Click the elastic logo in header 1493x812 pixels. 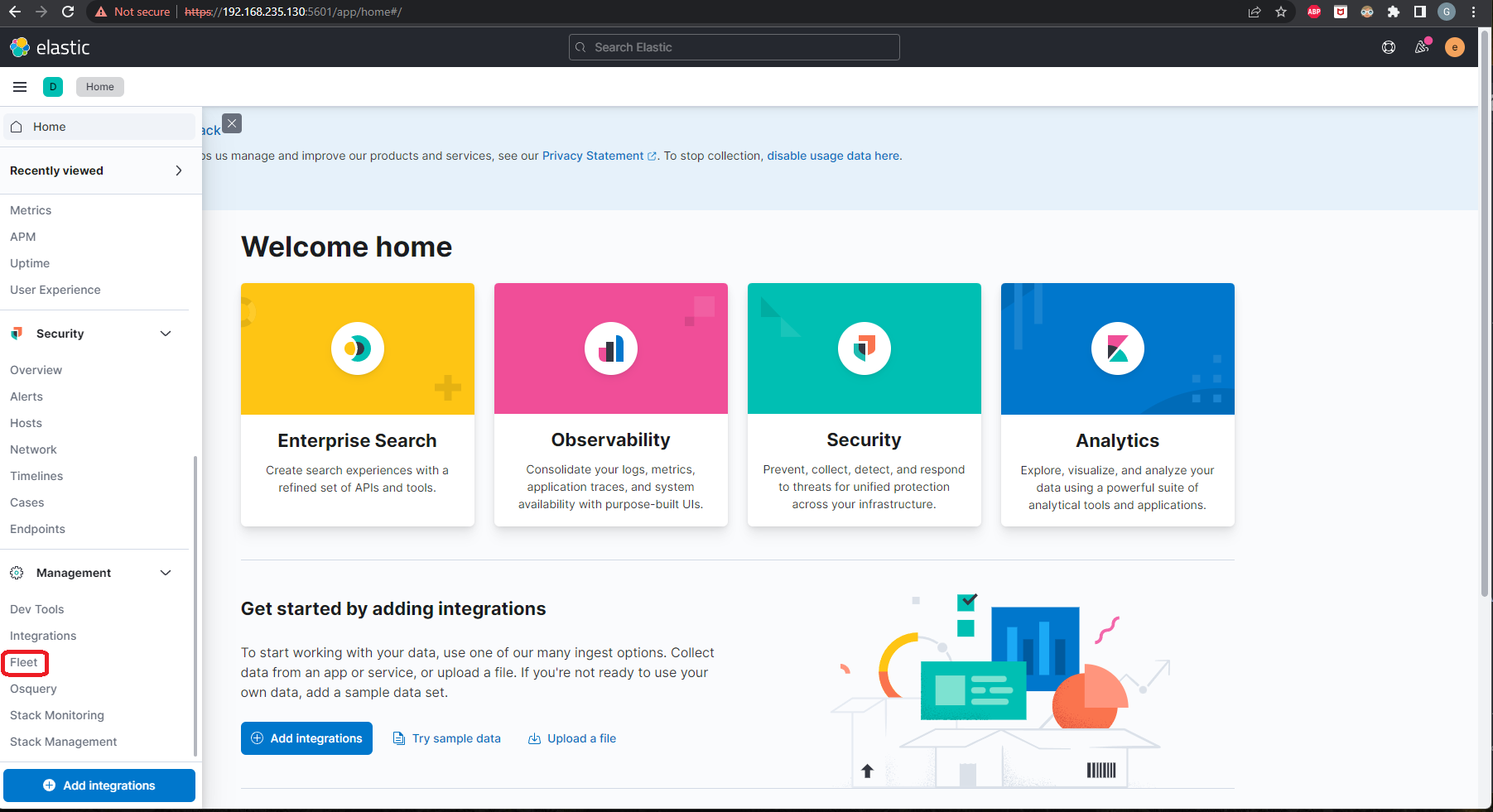[50, 47]
